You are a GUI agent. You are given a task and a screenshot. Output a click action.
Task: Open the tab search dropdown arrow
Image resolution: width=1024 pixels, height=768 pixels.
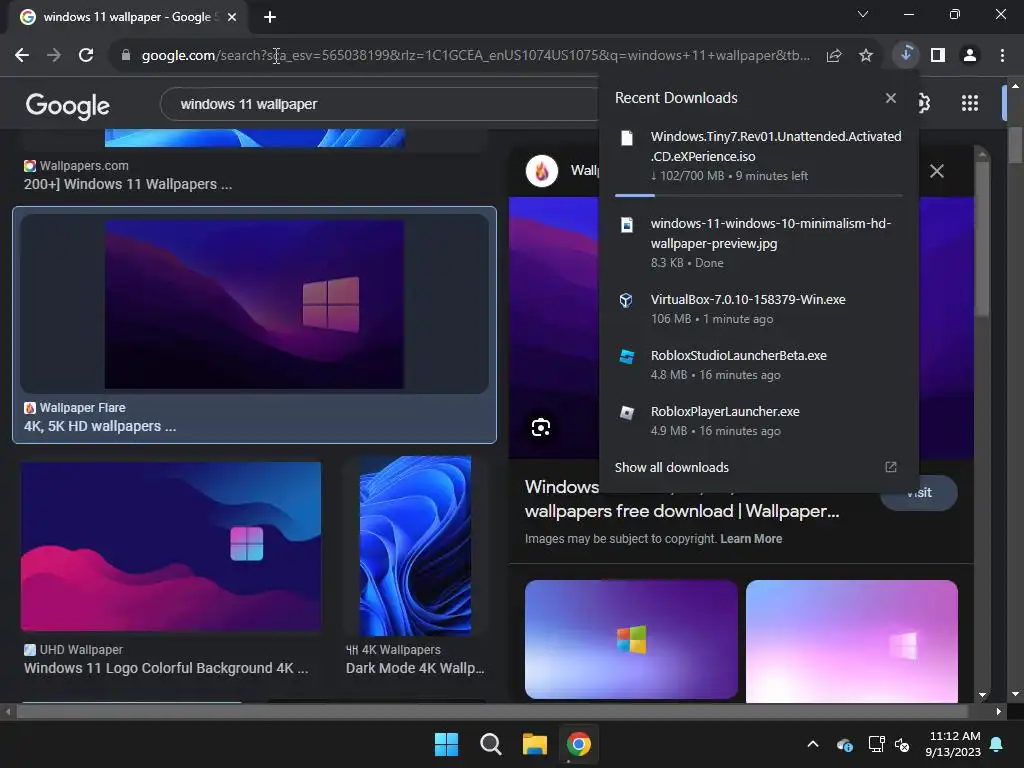coord(863,14)
